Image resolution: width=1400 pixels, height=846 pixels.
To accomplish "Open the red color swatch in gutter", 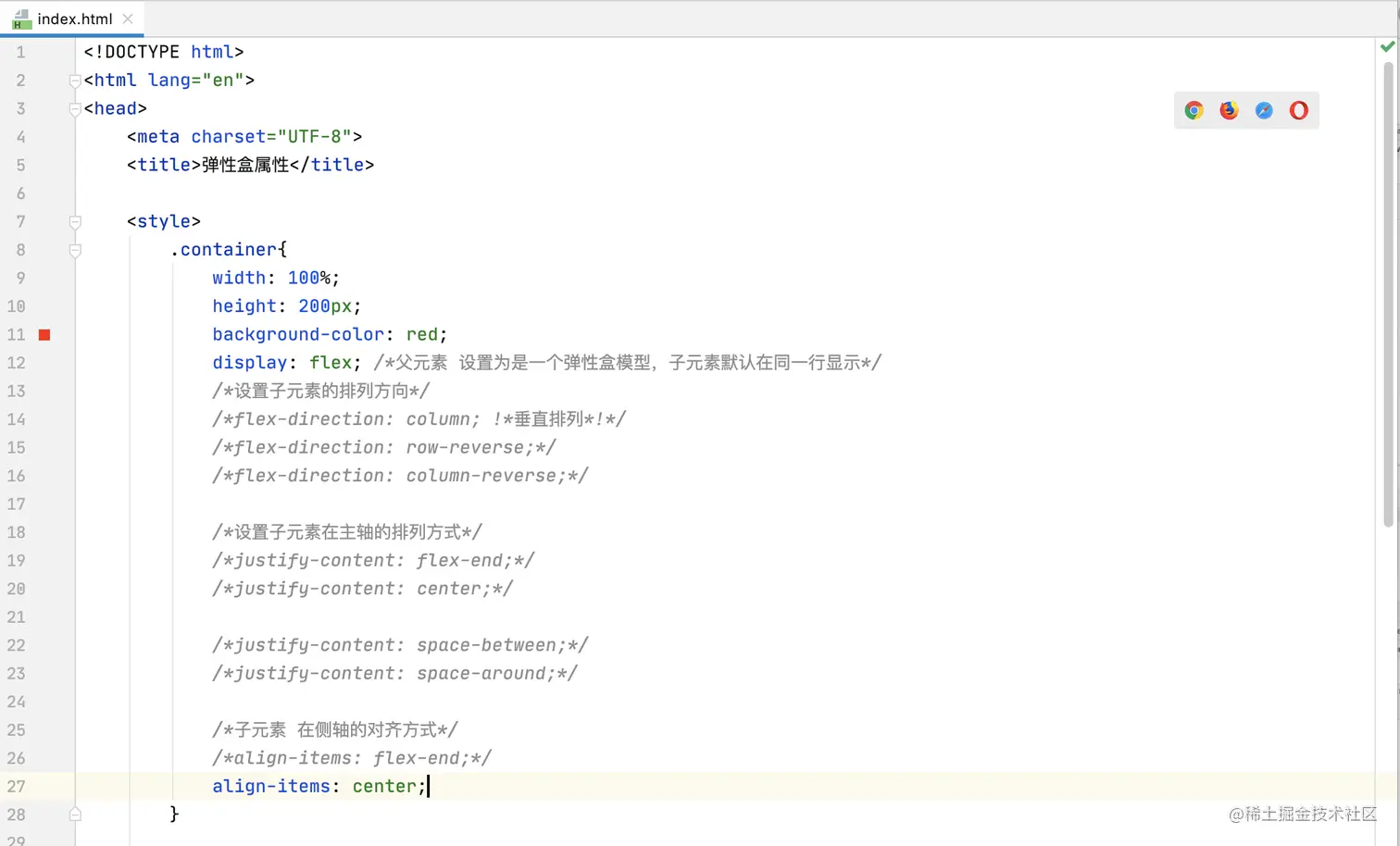I will (x=44, y=335).
